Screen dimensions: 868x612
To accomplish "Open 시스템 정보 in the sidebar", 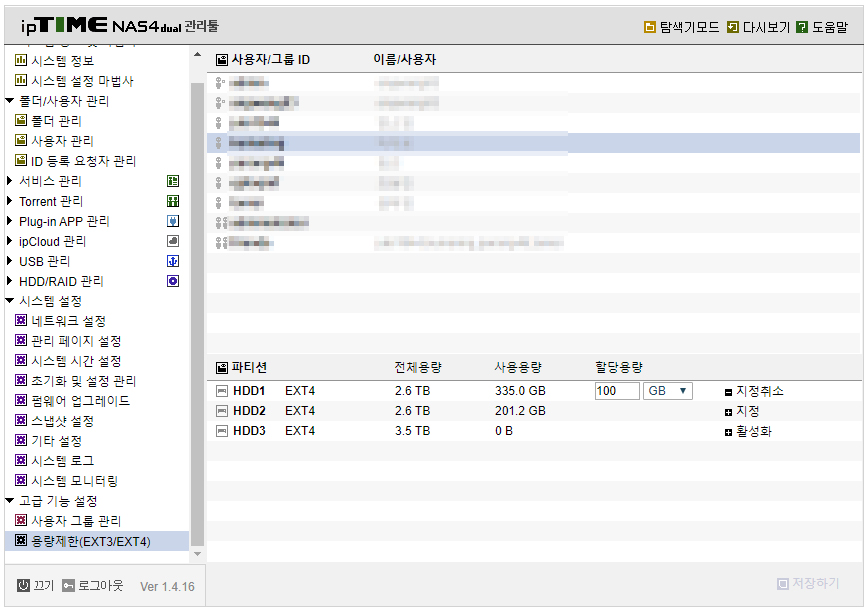I will [x=62, y=61].
